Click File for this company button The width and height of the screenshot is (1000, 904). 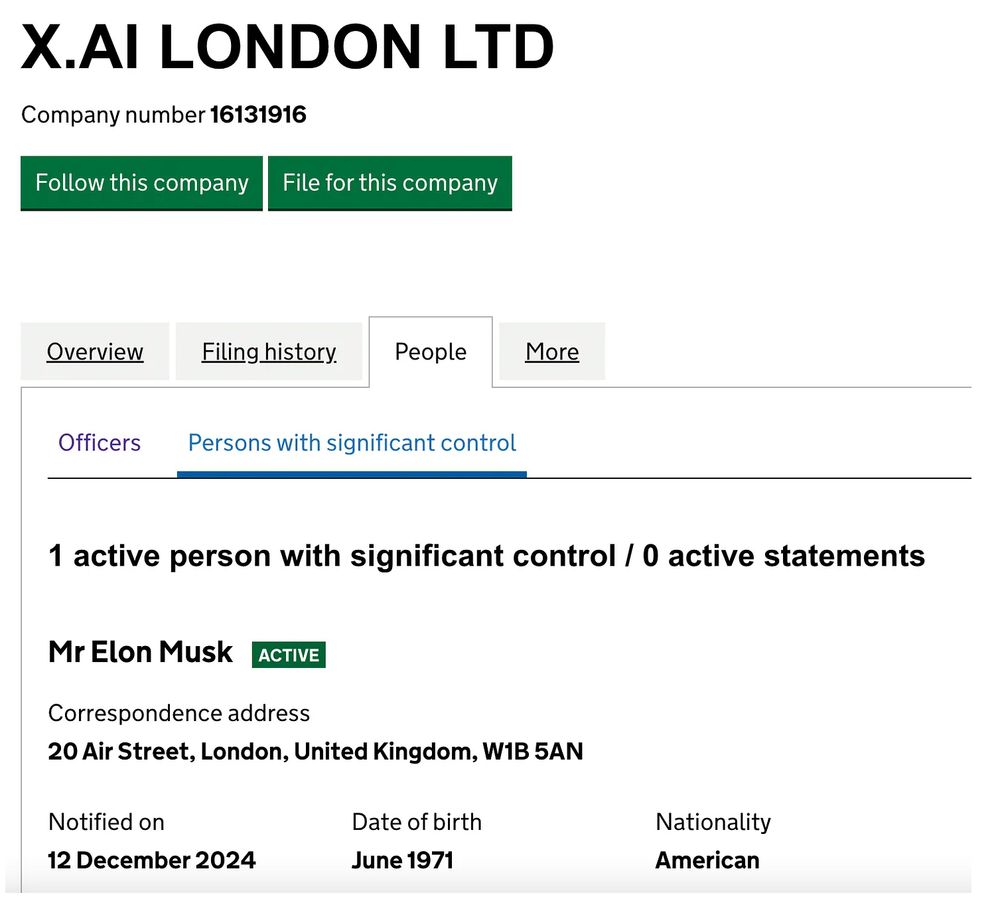(x=390, y=183)
